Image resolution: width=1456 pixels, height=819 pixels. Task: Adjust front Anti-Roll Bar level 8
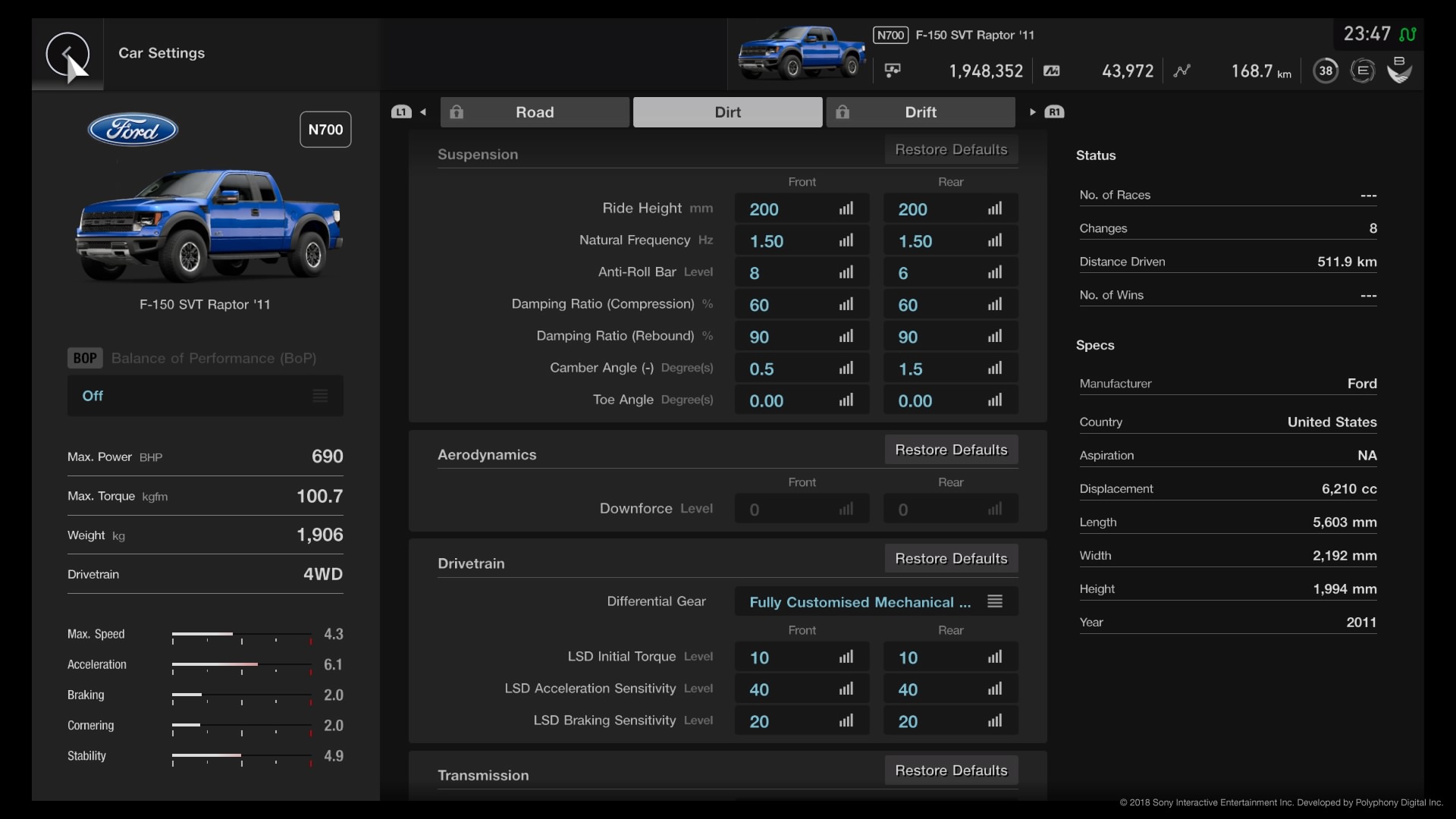coord(802,273)
